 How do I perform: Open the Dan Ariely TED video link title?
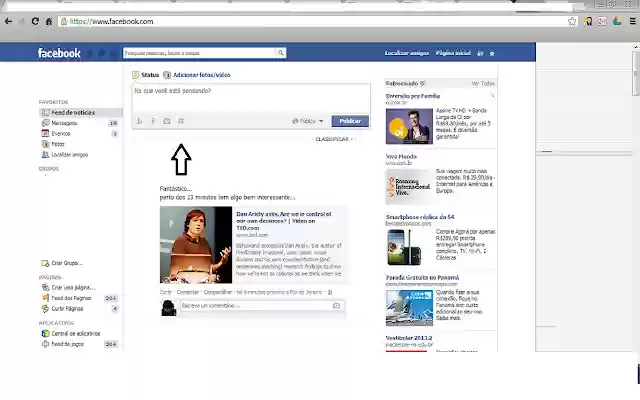pos(283,221)
